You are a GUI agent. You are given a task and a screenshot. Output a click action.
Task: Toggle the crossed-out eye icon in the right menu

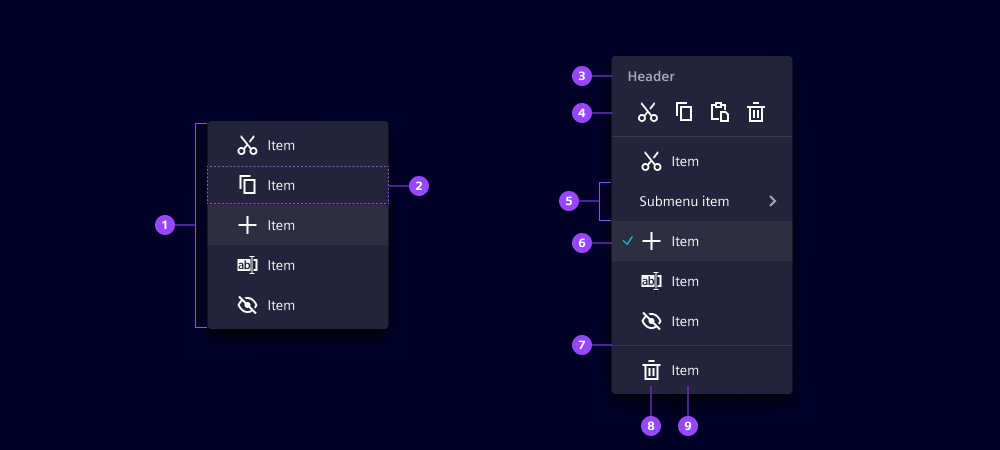[x=651, y=321]
